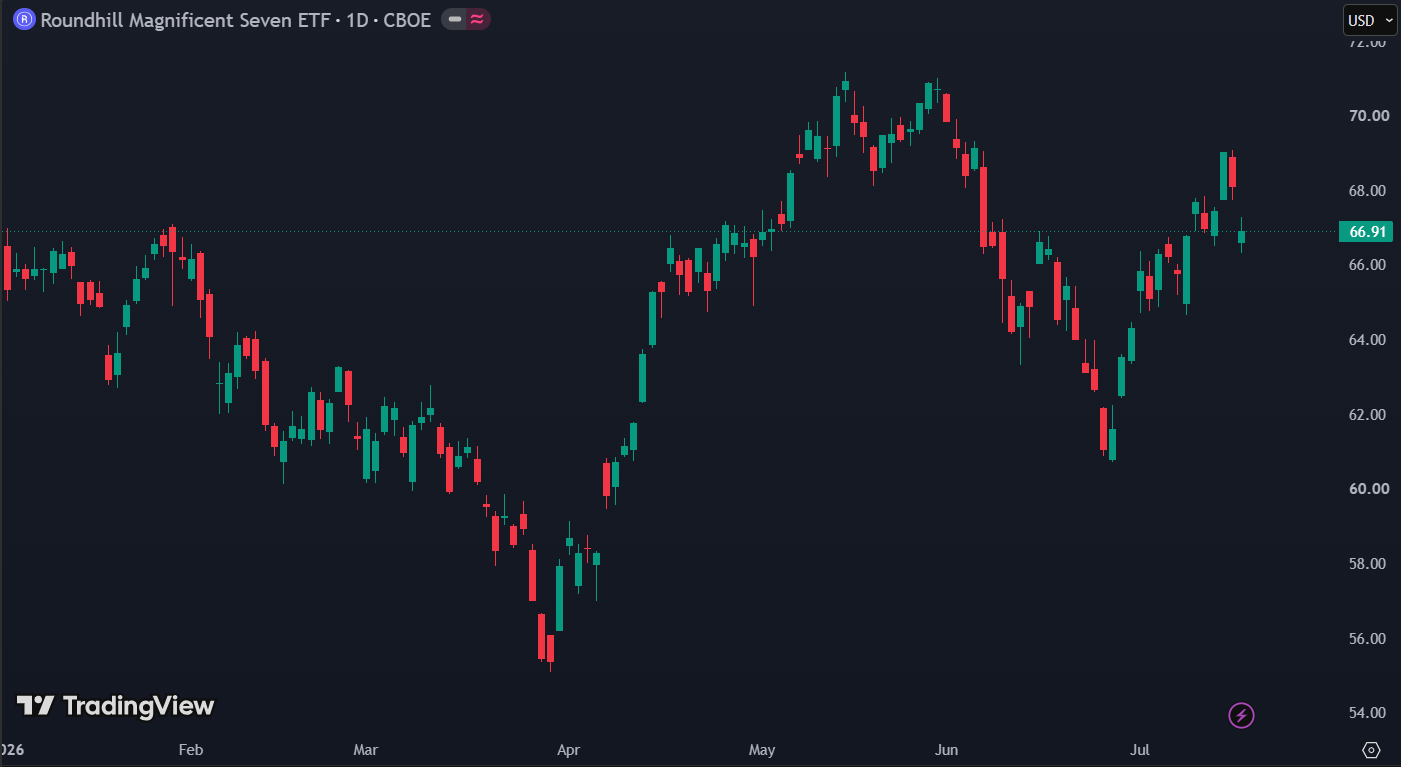This screenshot has width=1401, height=767.
Task: Click the Mar label on time axis
Action: tap(367, 749)
